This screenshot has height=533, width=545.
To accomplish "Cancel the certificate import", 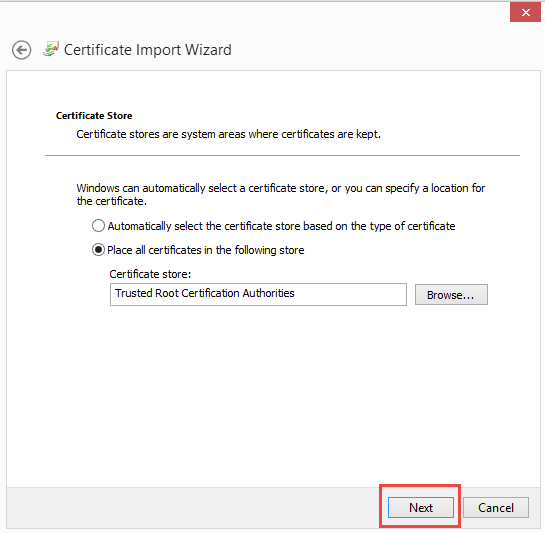I will [x=496, y=508].
